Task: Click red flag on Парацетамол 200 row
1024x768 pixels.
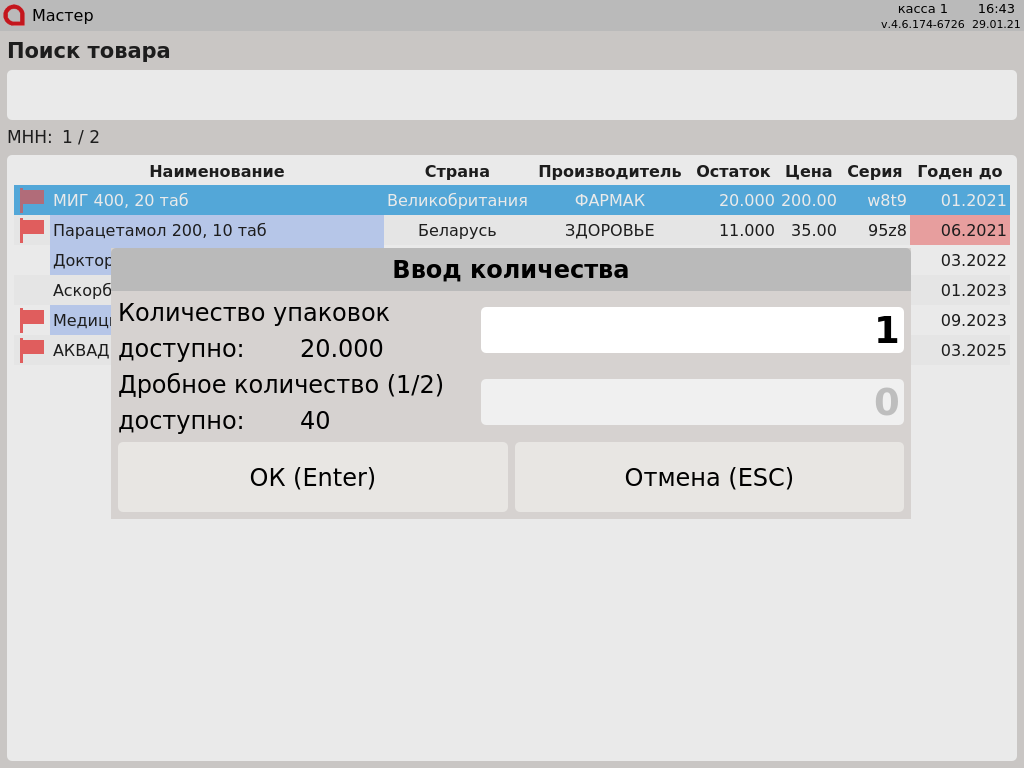Action: click(32, 230)
